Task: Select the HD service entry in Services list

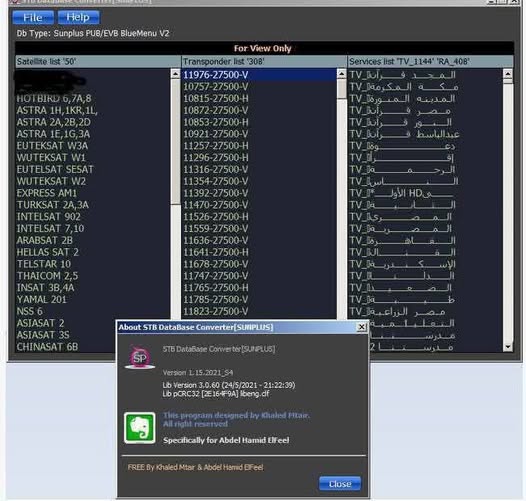Action: coord(425,193)
